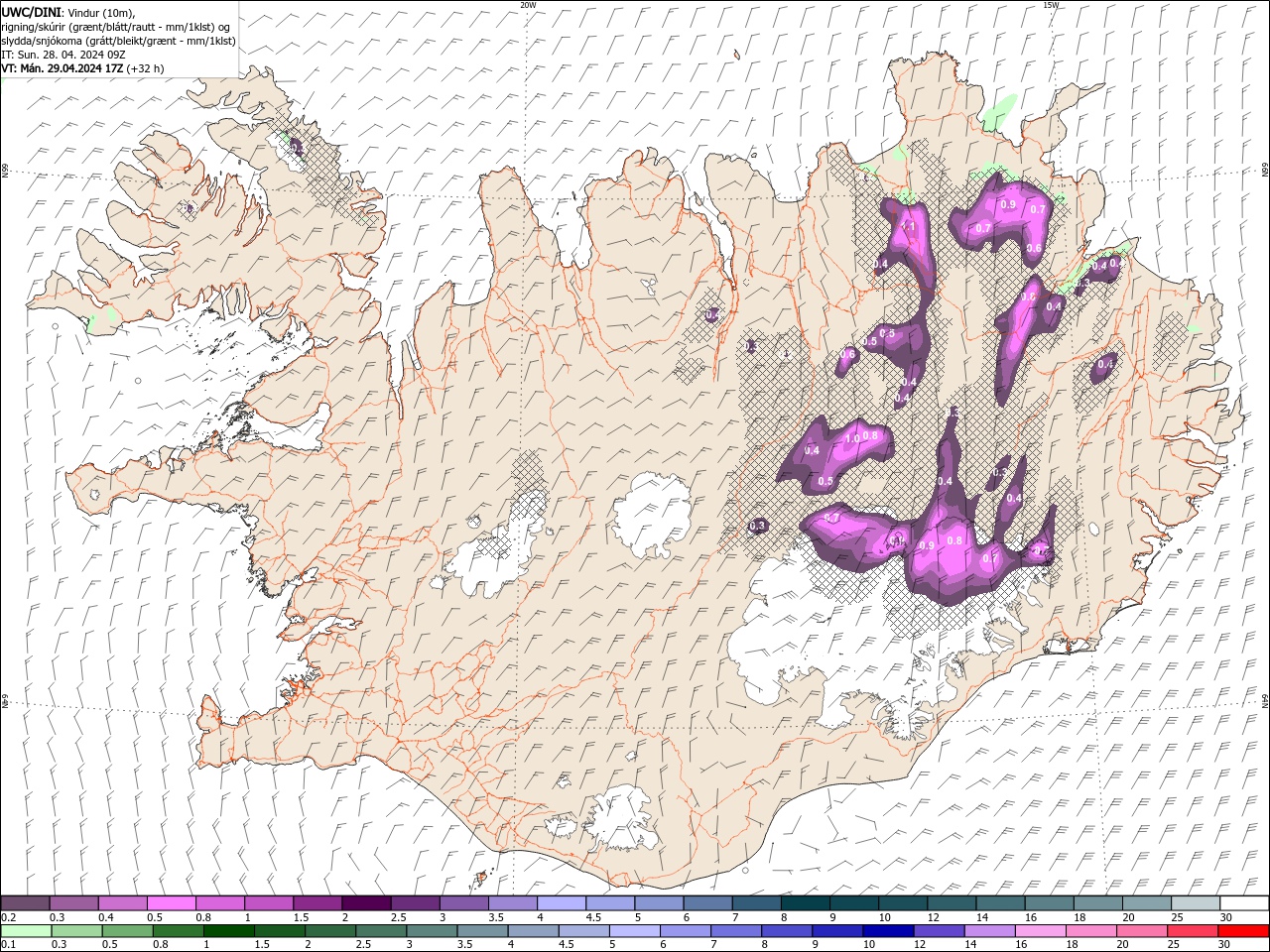Select lavender upper swatch between 4 and 4.5

[562, 902]
